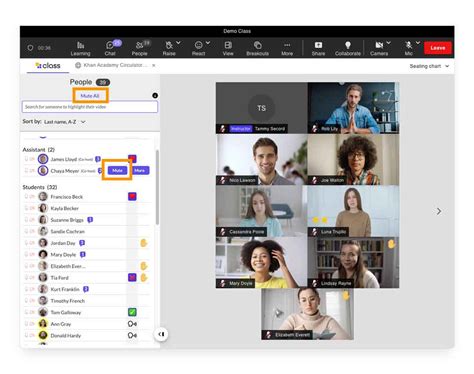
Task: Click the search someone input field
Action: [90, 107]
